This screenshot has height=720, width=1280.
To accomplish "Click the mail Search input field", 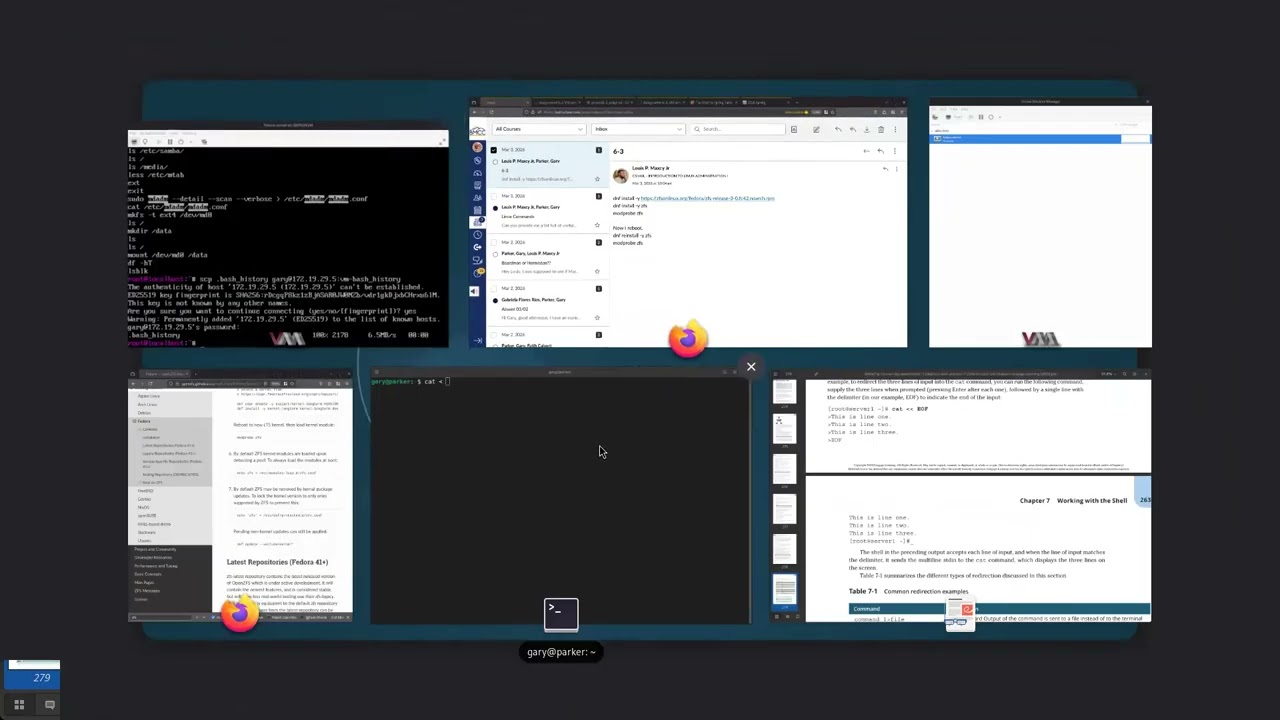I will pos(738,129).
